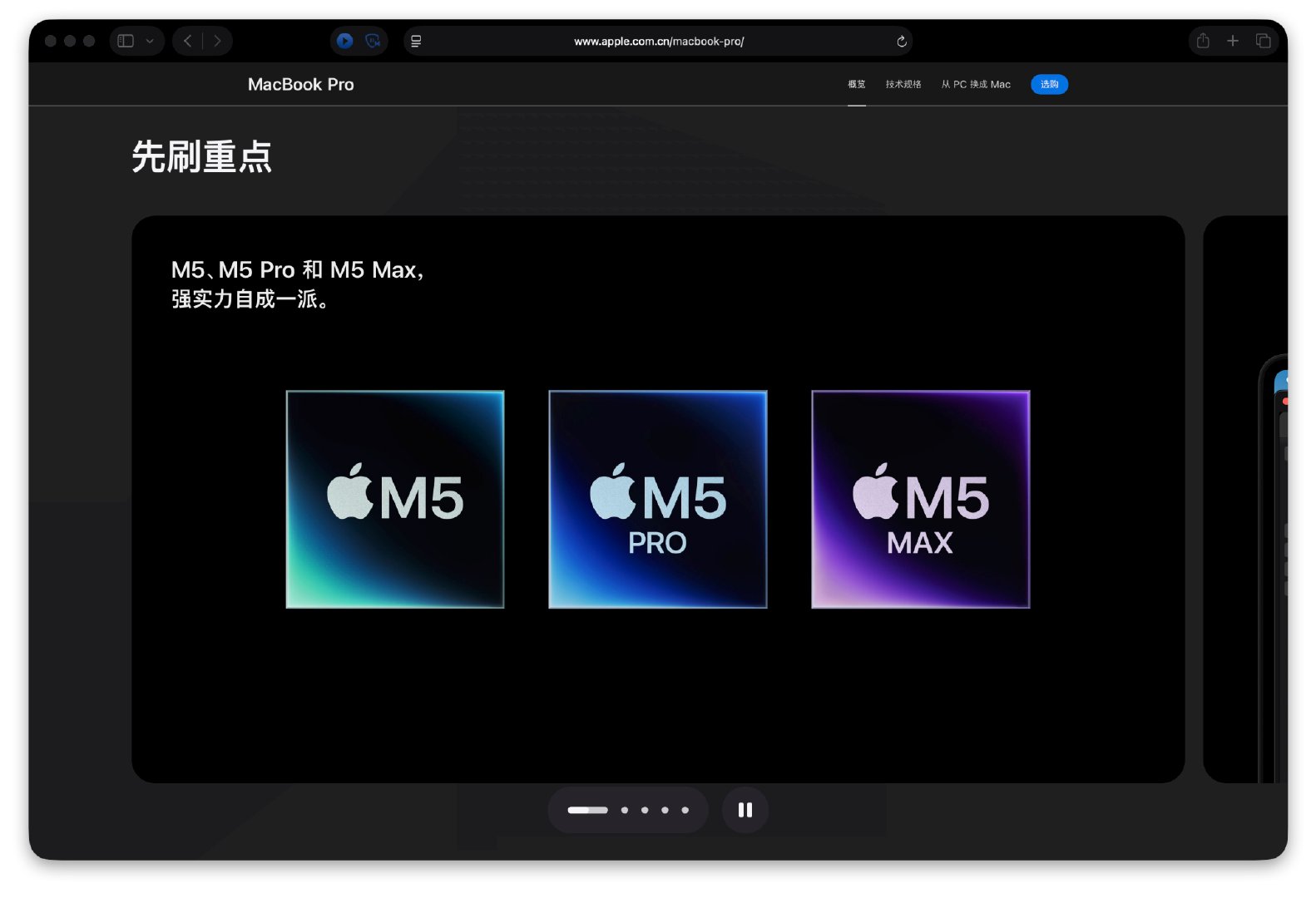1316x898 pixels.
Task: Jump to the third slide via its dot
Action: point(645,810)
